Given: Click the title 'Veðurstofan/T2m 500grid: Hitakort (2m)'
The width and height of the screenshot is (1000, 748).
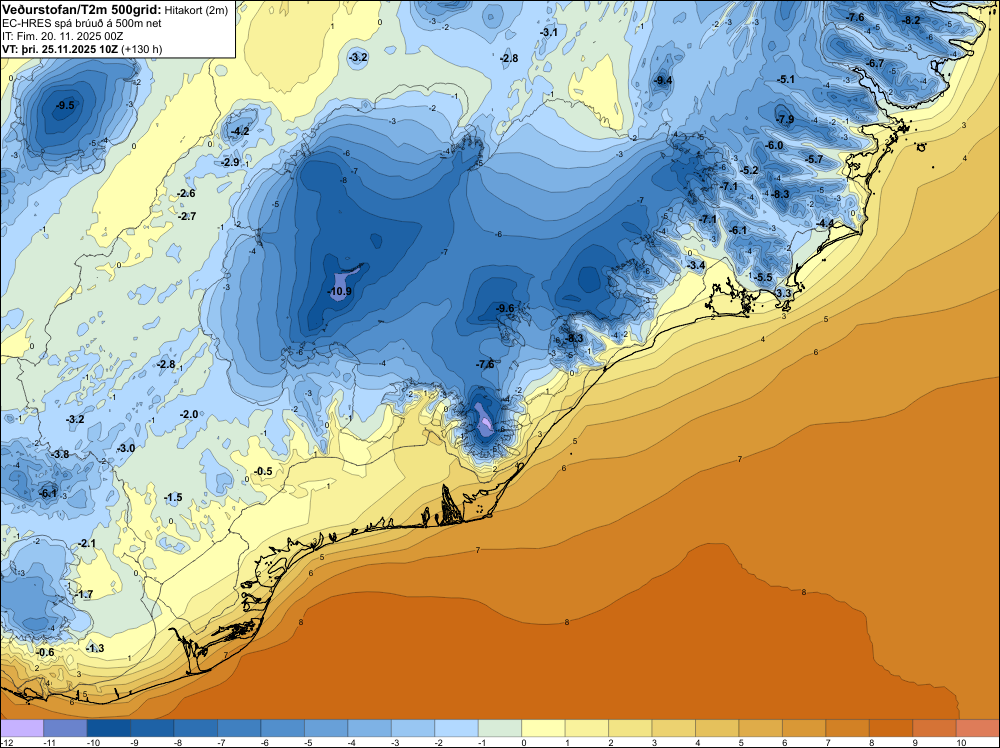Looking at the screenshot, I should point(115,9).
